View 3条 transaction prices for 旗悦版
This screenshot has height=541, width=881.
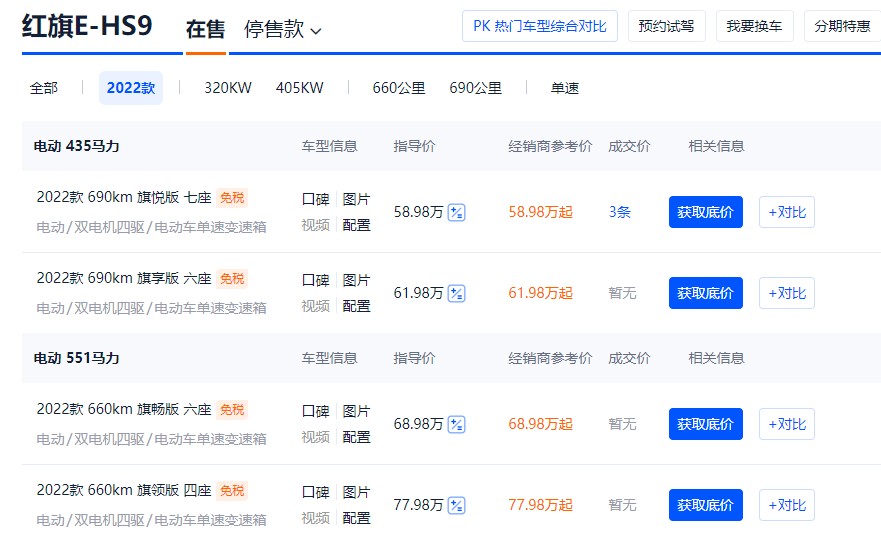point(620,212)
